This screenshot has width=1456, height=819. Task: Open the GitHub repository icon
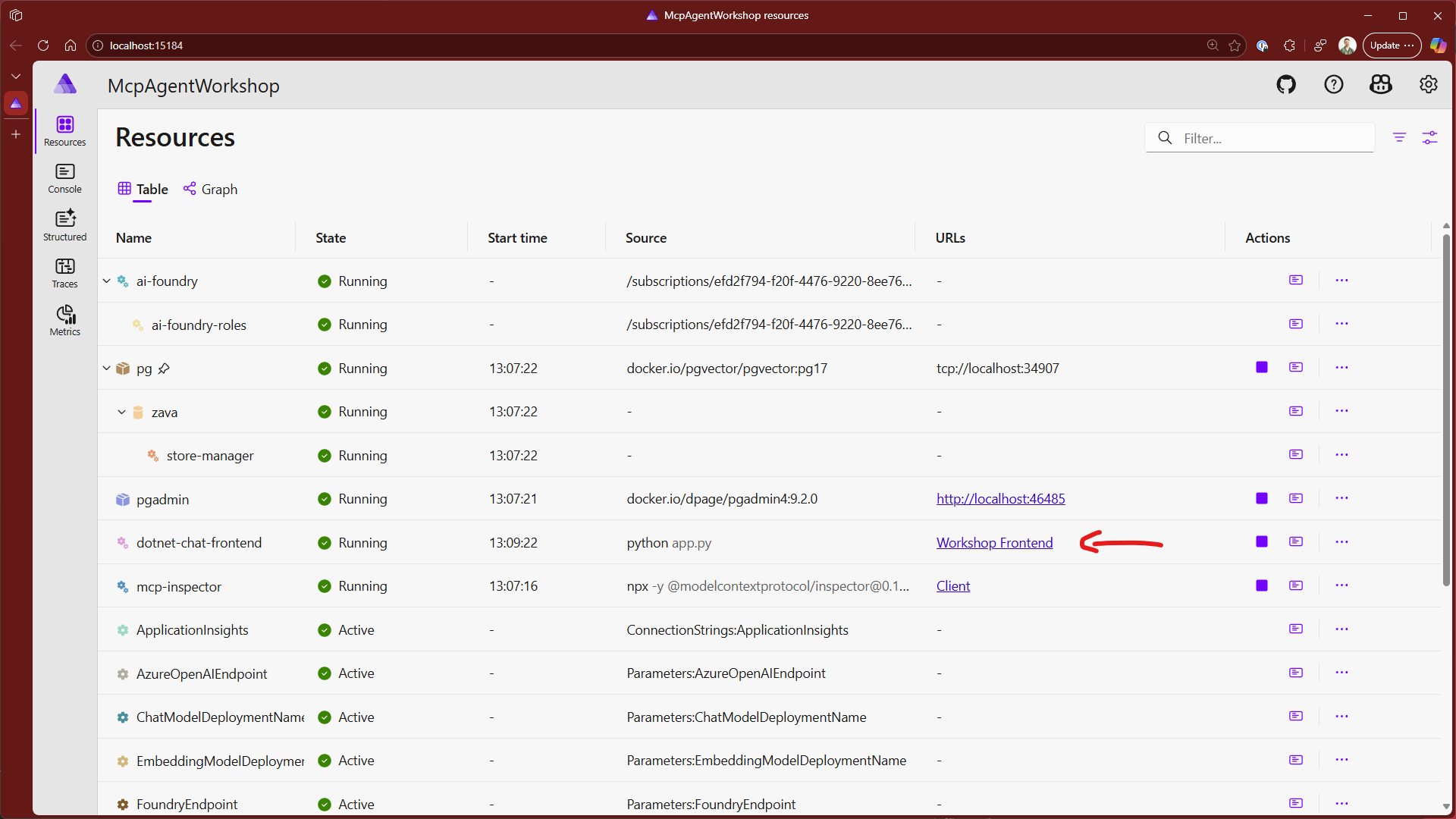click(x=1286, y=85)
